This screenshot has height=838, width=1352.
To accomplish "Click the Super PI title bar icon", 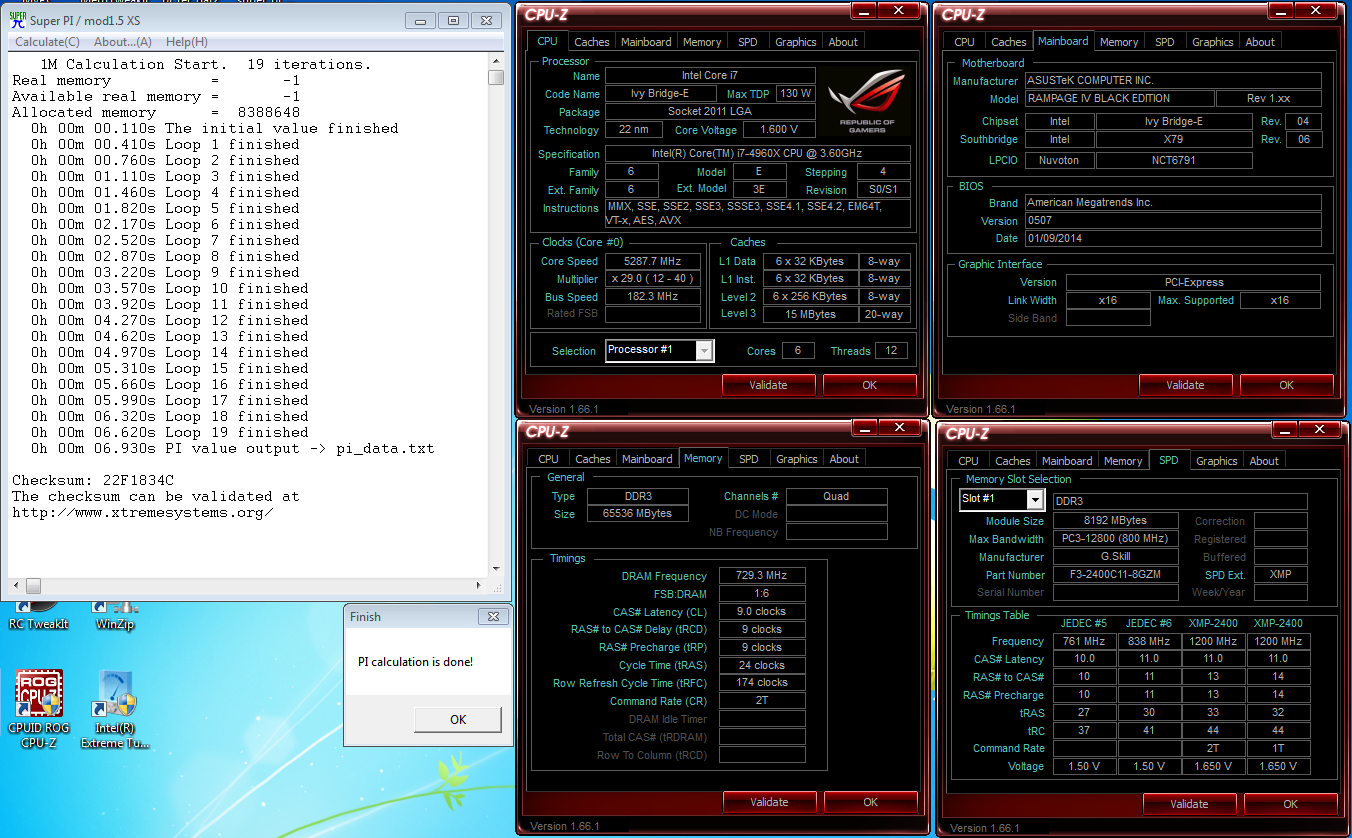I will click(x=17, y=20).
